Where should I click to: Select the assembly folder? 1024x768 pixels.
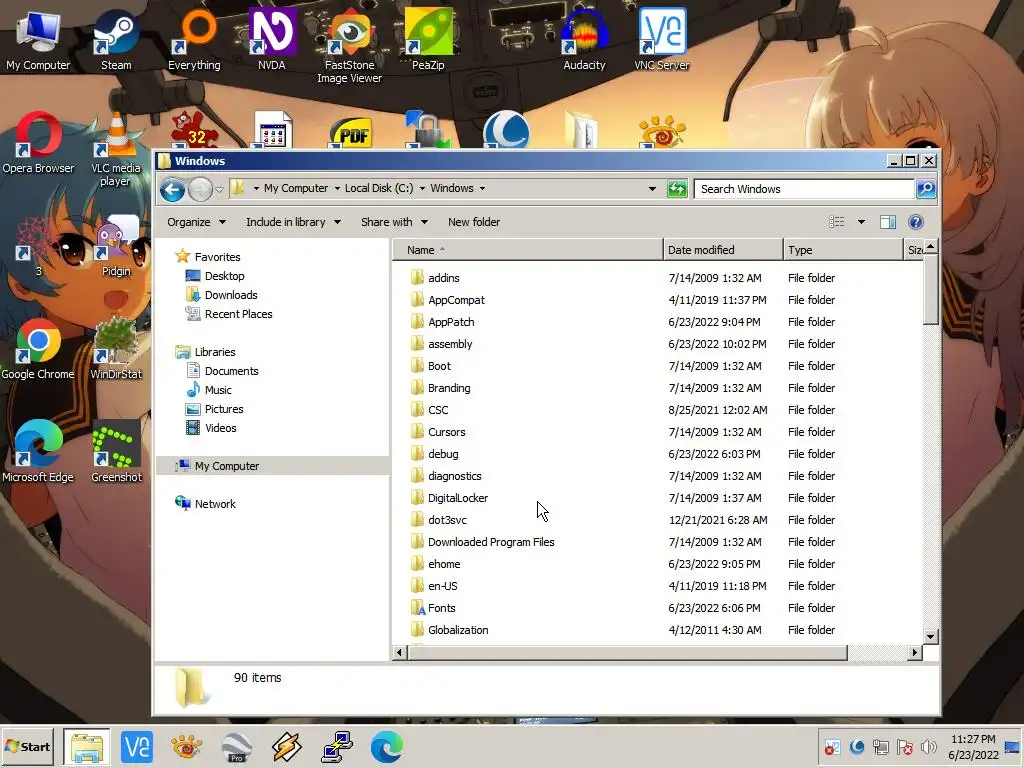click(449, 344)
